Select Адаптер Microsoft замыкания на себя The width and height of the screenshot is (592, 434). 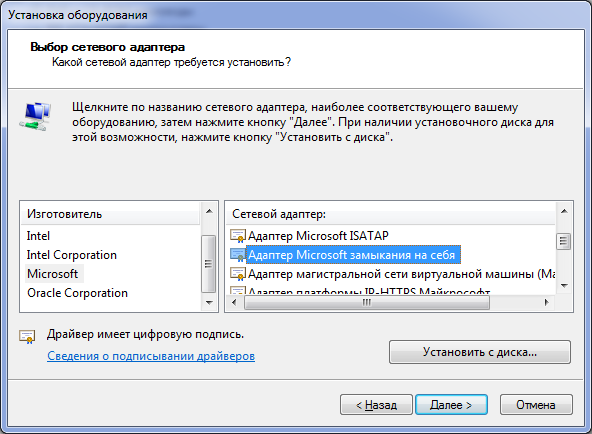point(352,255)
